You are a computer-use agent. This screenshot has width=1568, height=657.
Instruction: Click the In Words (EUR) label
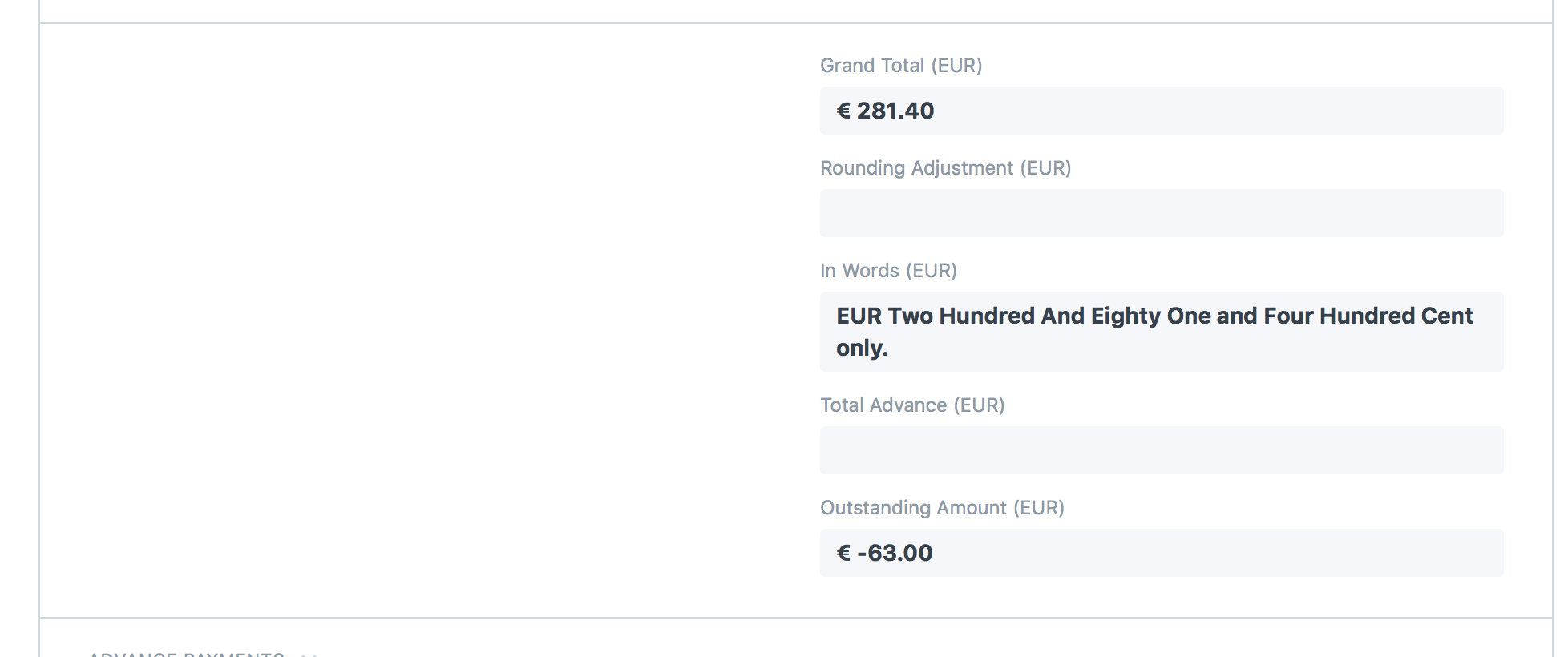click(x=888, y=271)
